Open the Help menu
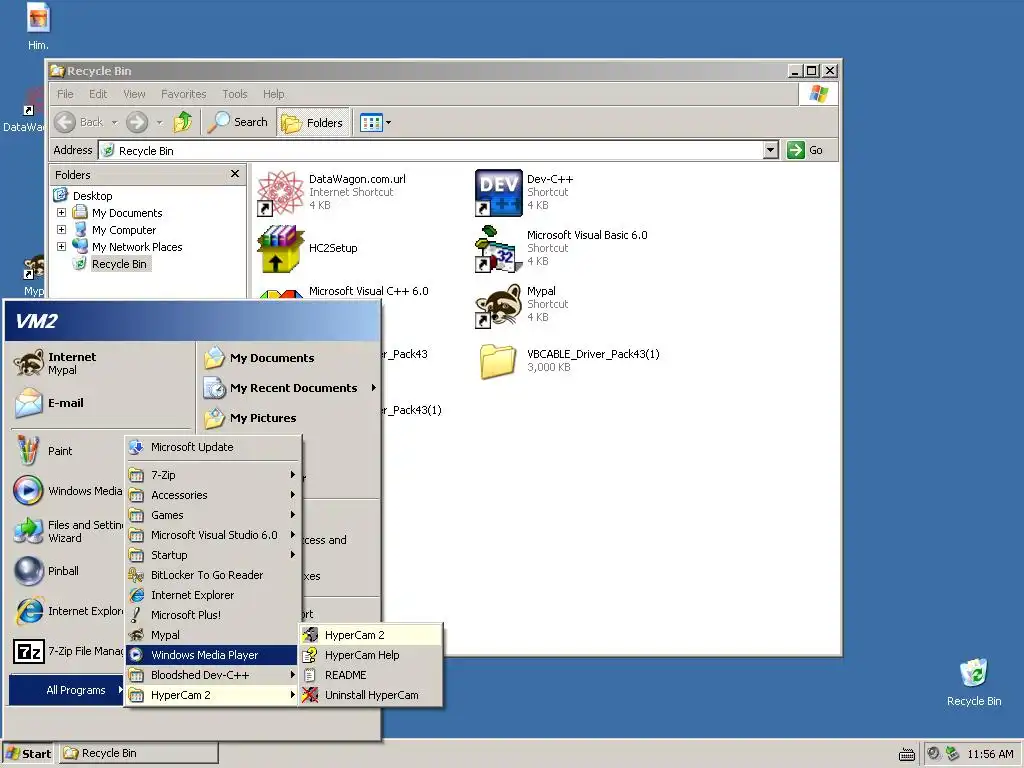The height and width of the screenshot is (768, 1024). pyautogui.click(x=274, y=94)
